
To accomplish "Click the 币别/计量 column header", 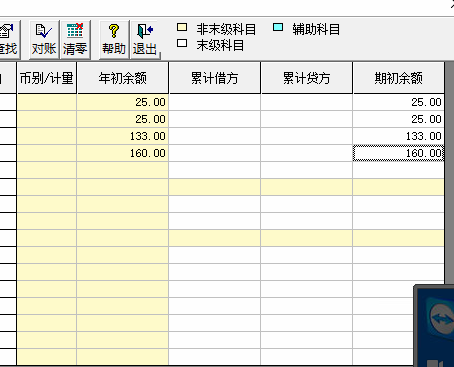I will [47, 78].
